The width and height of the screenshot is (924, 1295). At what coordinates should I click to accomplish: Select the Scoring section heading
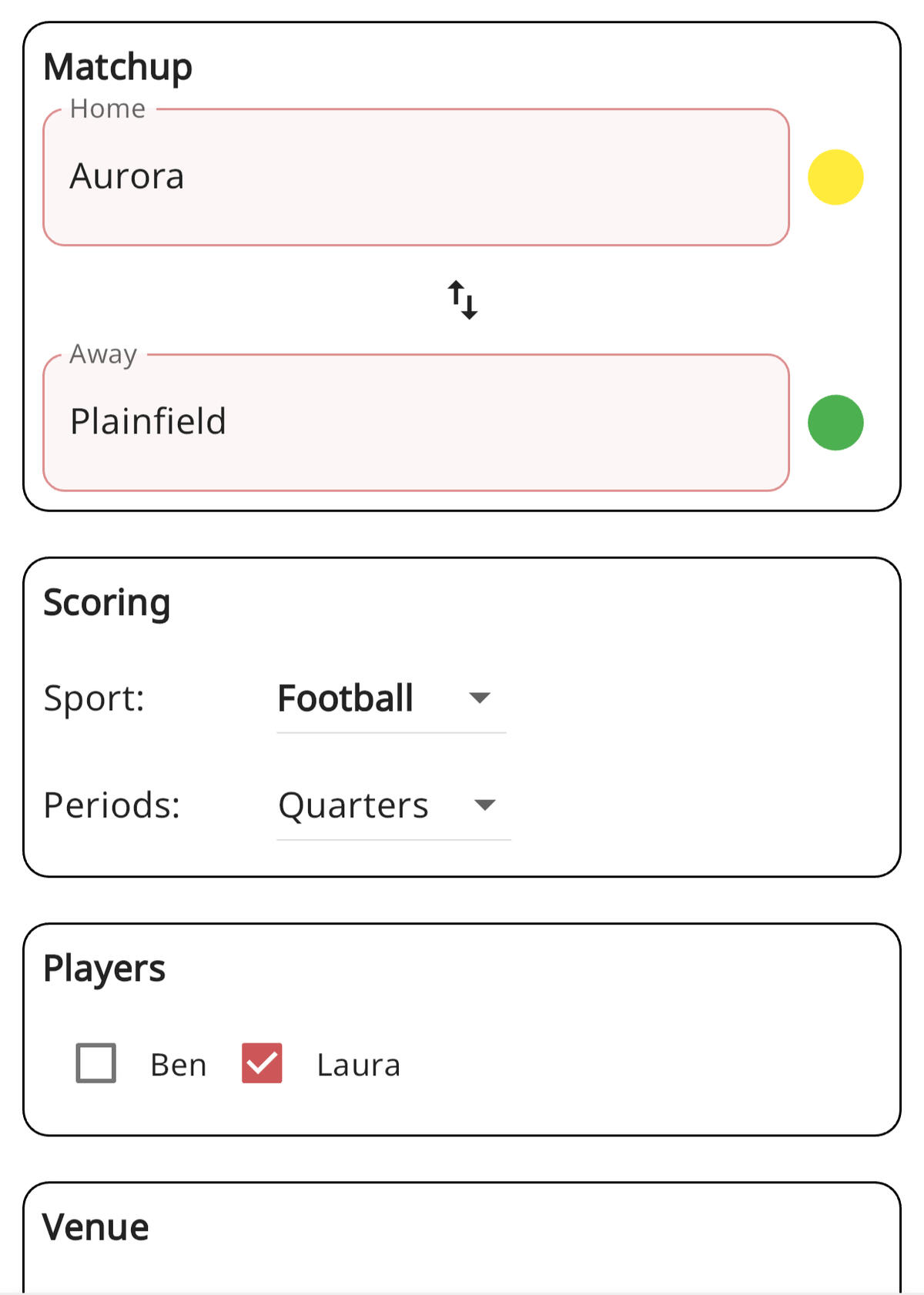tap(107, 603)
